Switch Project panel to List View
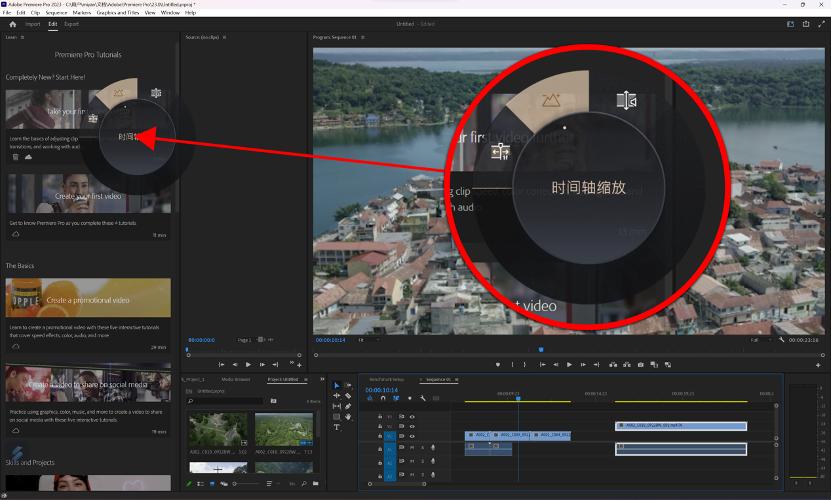The height and width of the screenshot is (500, 832). click(201, 484)
